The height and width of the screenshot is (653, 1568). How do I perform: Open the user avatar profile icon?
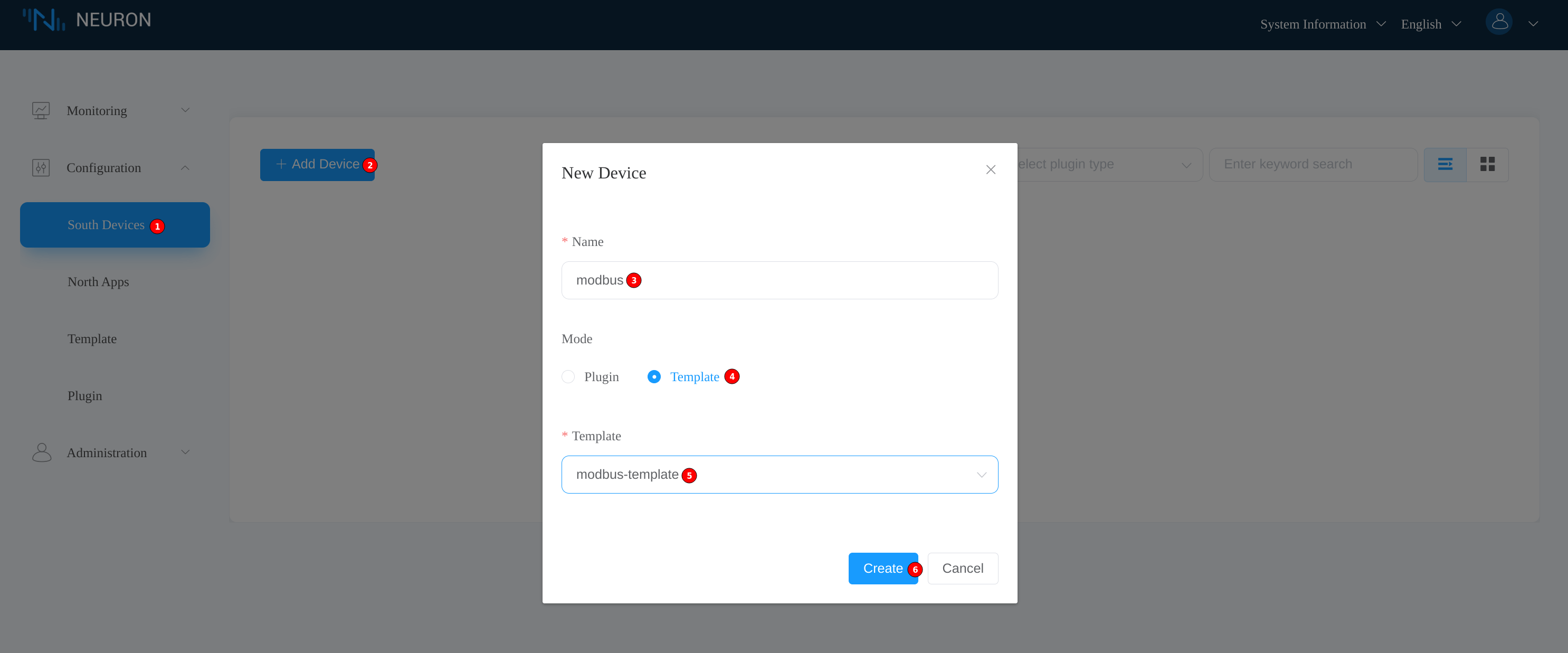coord(1499,22)
